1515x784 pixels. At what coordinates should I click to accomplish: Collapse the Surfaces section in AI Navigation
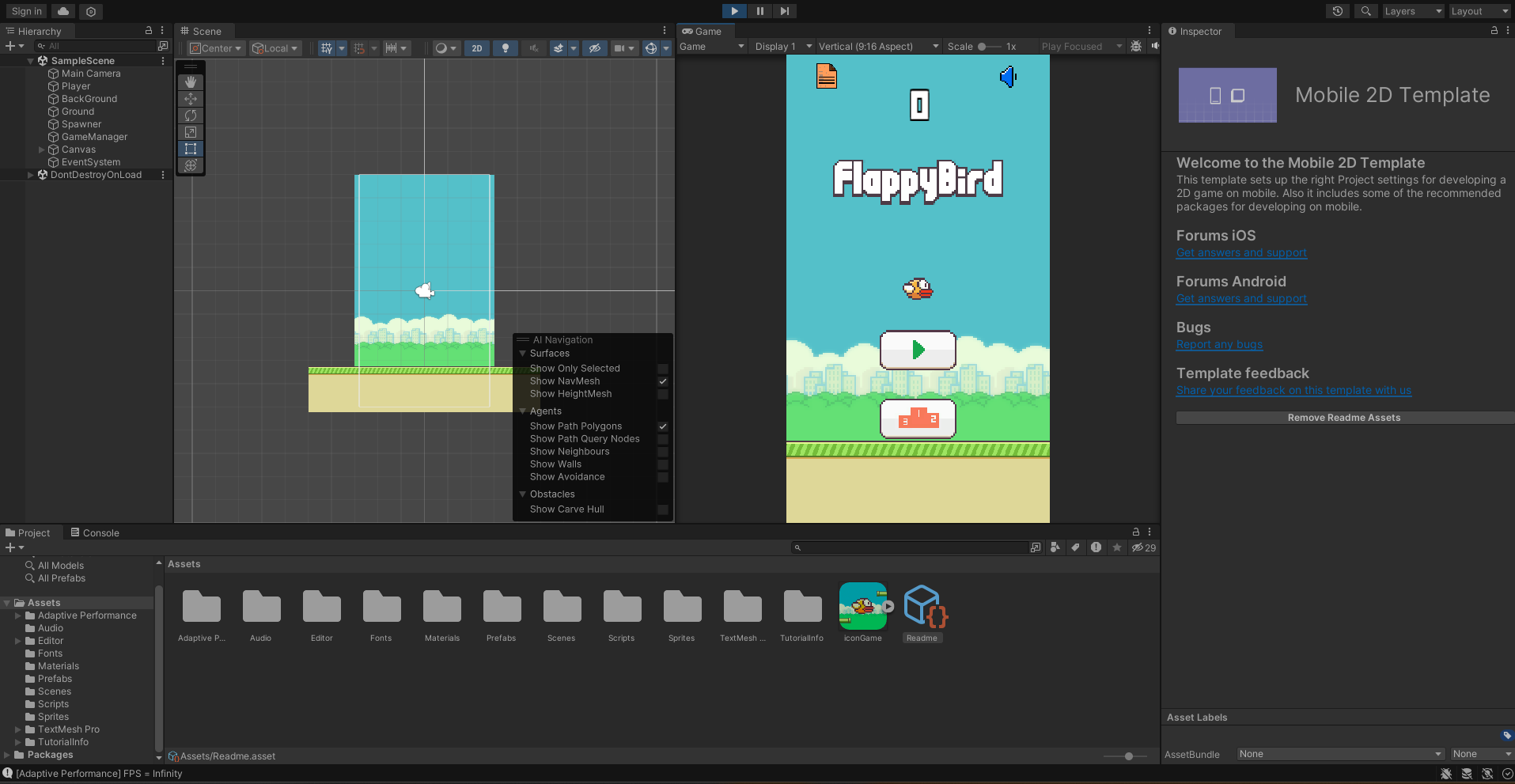(x=522, y=353)
